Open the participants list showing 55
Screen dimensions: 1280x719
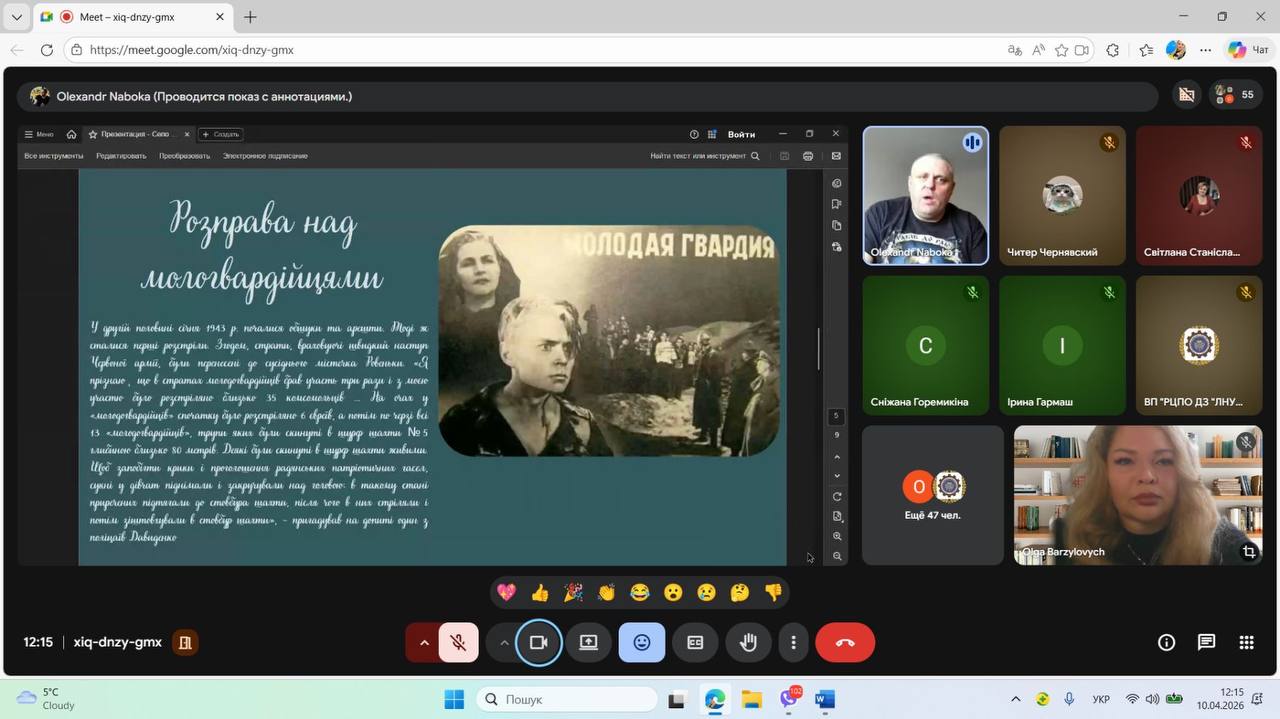click(1235, 95)
